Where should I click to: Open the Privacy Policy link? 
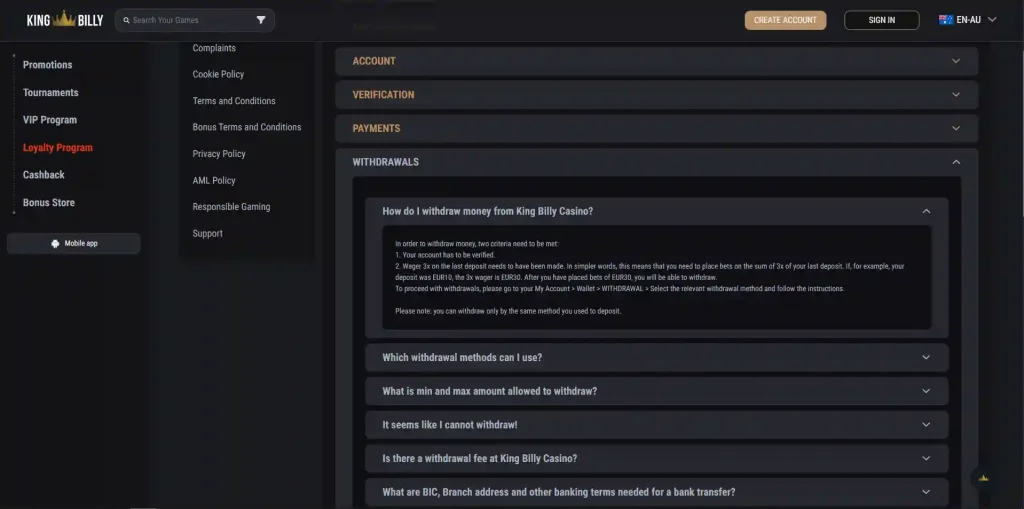tap(219, 154)
